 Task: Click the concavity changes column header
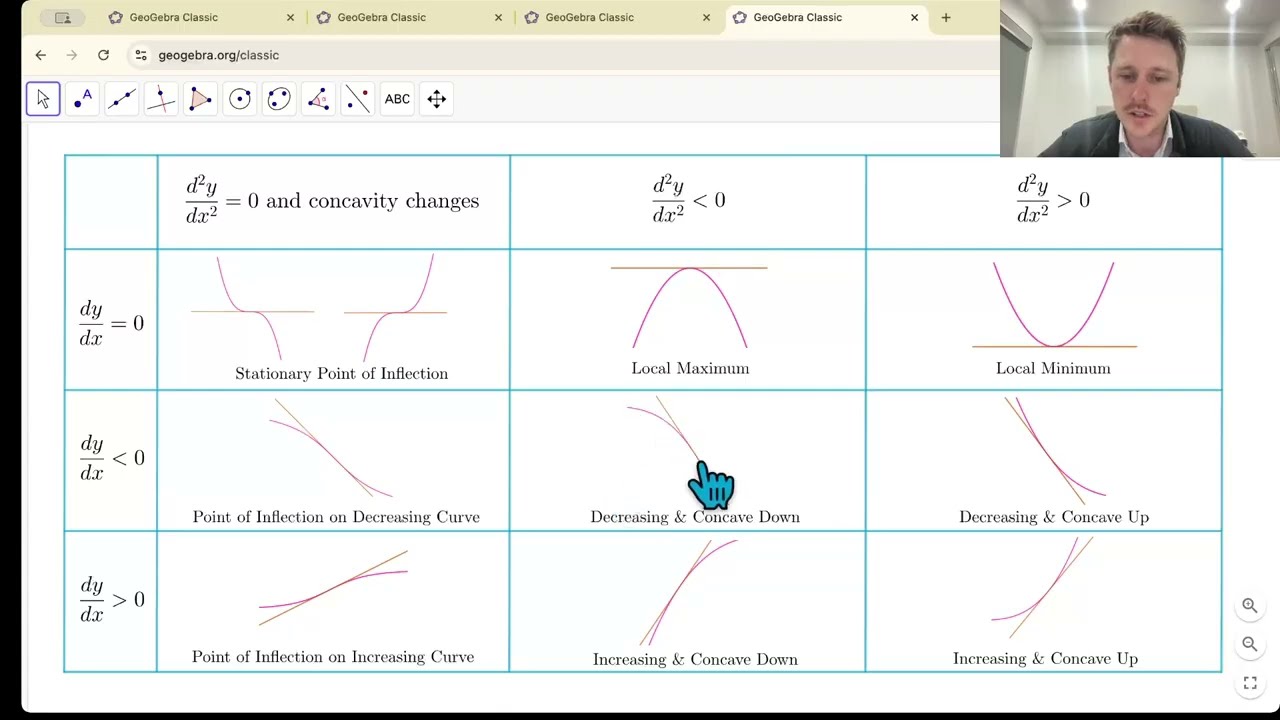click(x=332, y=200)
